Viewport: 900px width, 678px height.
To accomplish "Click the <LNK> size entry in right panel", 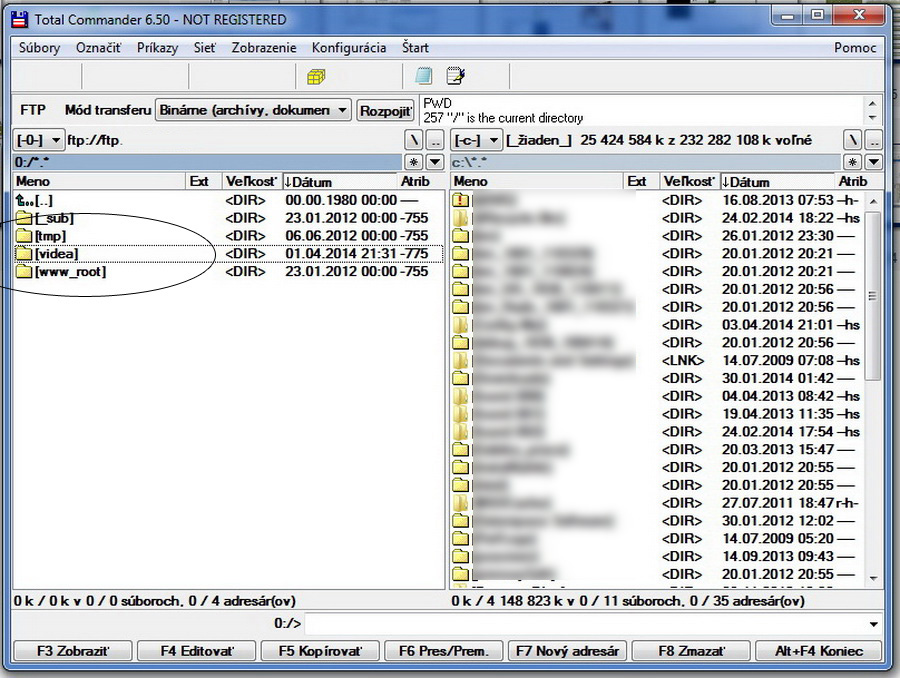I will click(x=682, y=361).
